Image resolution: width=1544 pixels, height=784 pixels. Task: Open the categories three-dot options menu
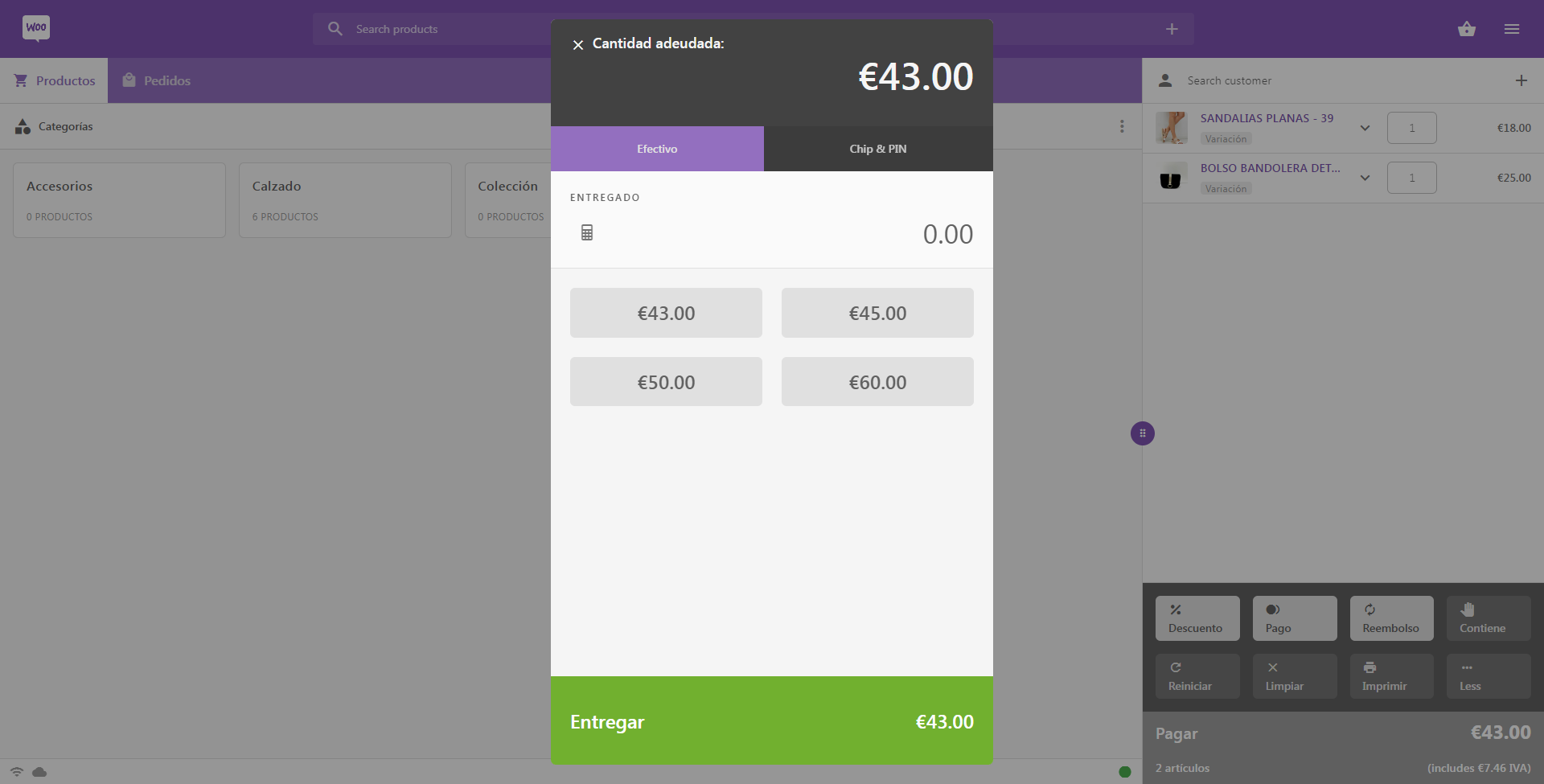tap(1122, 126)
